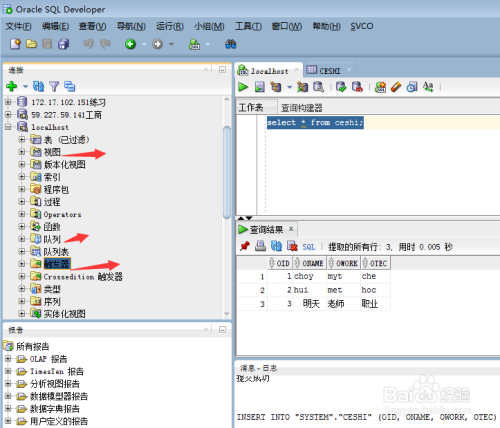500x428 pixels.
Task: Click the Refresh connections icon
Action: coord(38,86)
